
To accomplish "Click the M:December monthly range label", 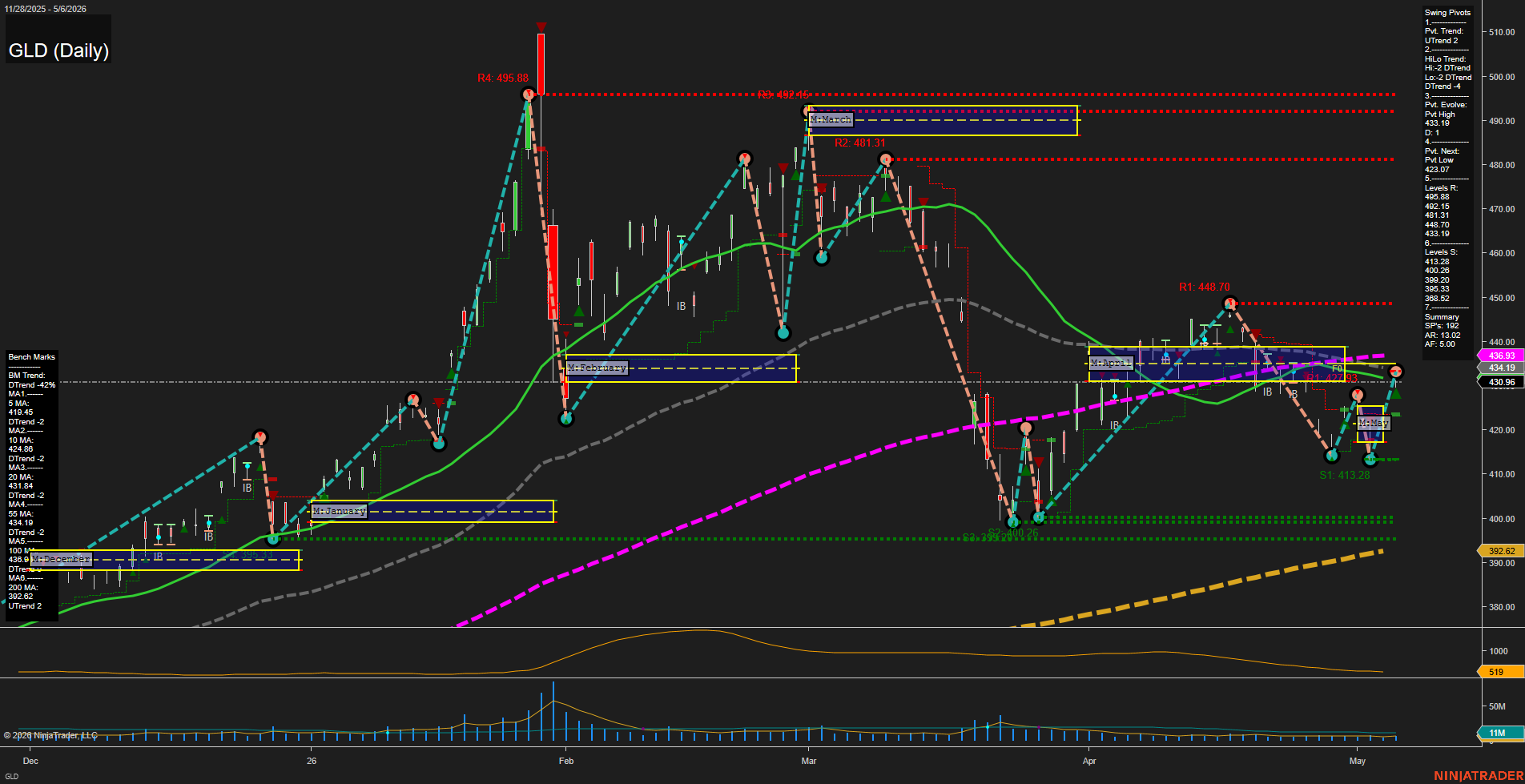I will (62, 559).
